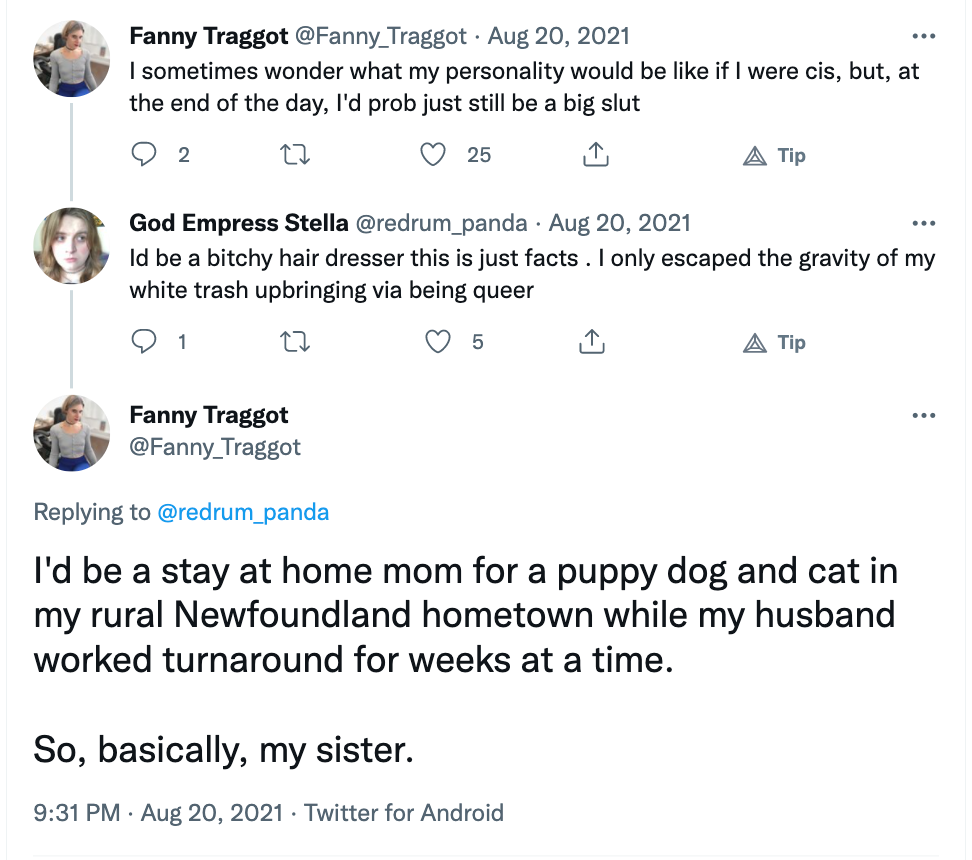Screen dimensions: 972x860
Task: Open the @Fanny_Traggot handle in main tweet
Action: (x=214, y=447)
